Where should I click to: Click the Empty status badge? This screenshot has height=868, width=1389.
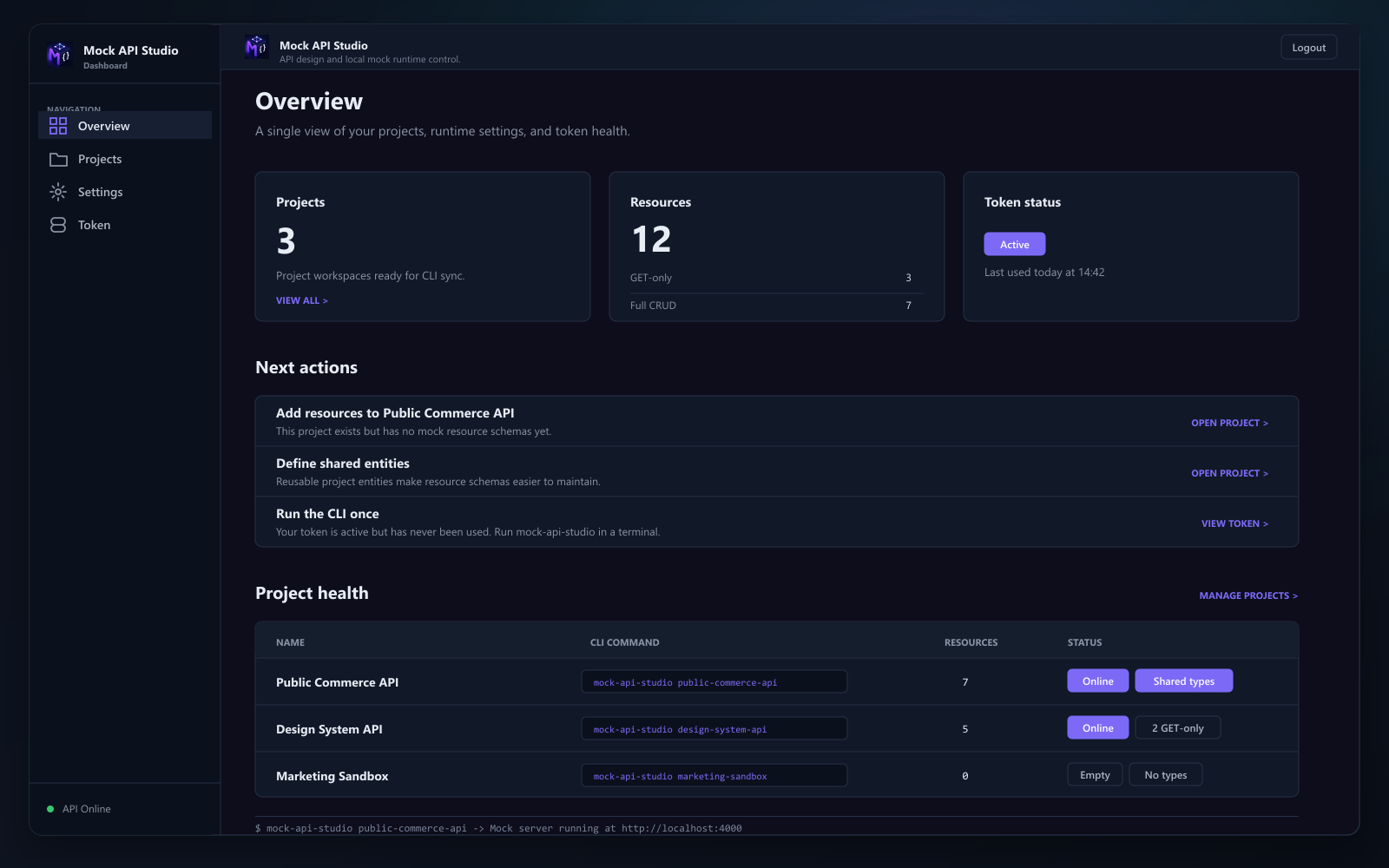[1095, 775]
